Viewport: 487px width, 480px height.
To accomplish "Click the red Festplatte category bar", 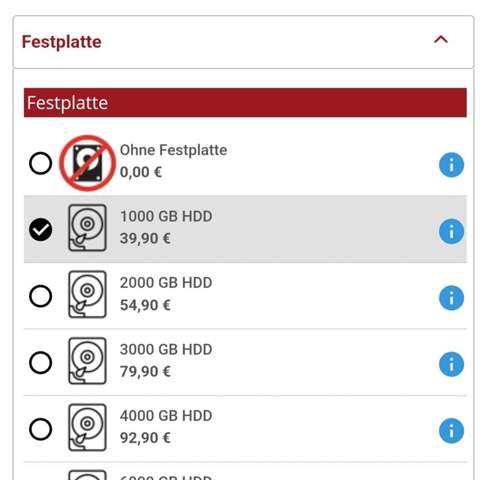I will [245, 103].
